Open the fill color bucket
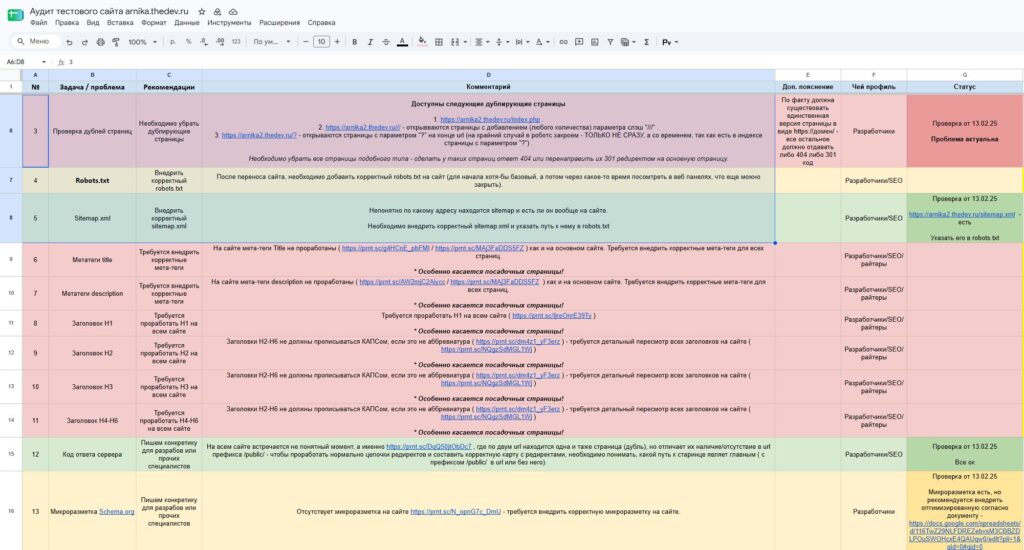The image size is (1024, 550). [x=422, y=42]
